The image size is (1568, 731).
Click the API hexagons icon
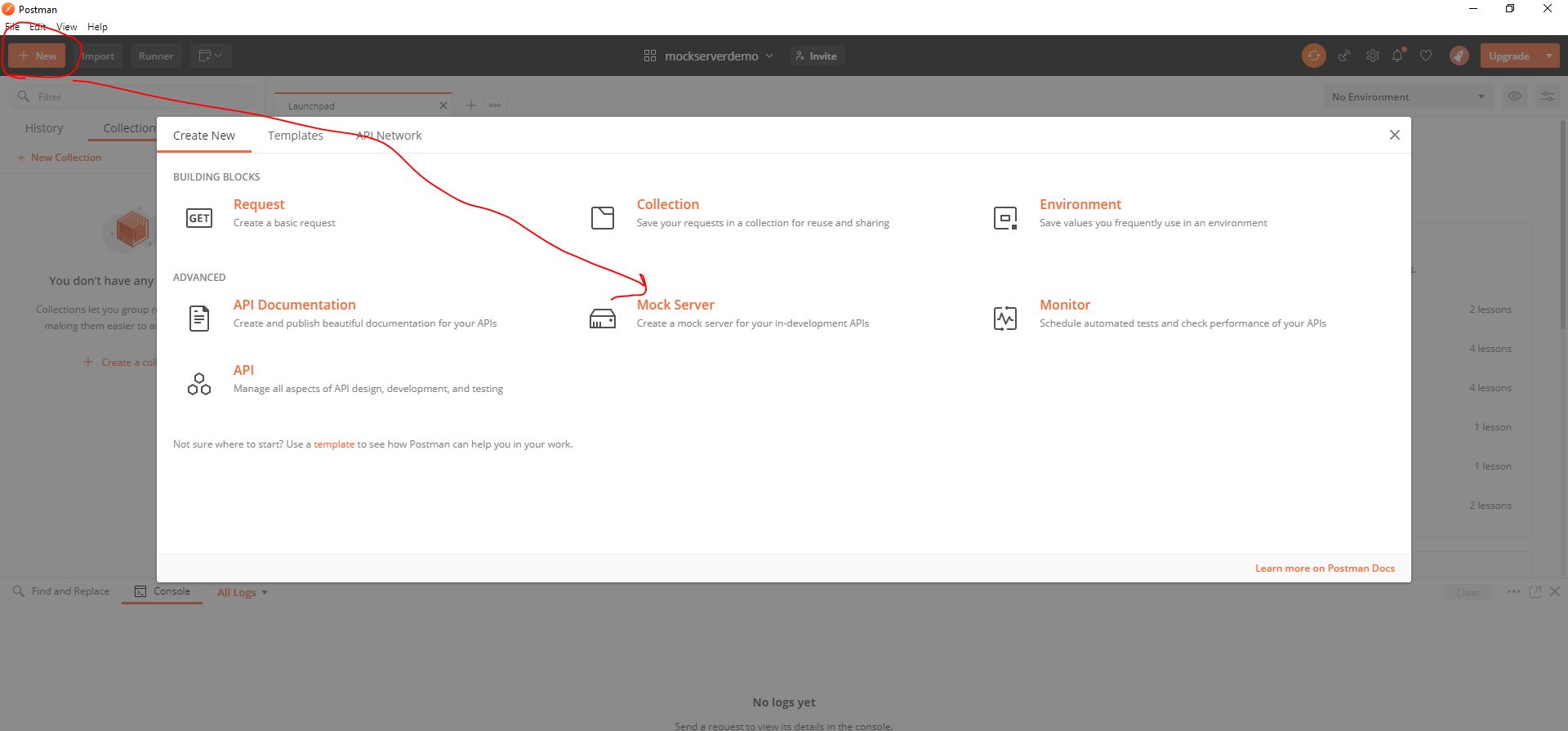click(x=199, y=384)
